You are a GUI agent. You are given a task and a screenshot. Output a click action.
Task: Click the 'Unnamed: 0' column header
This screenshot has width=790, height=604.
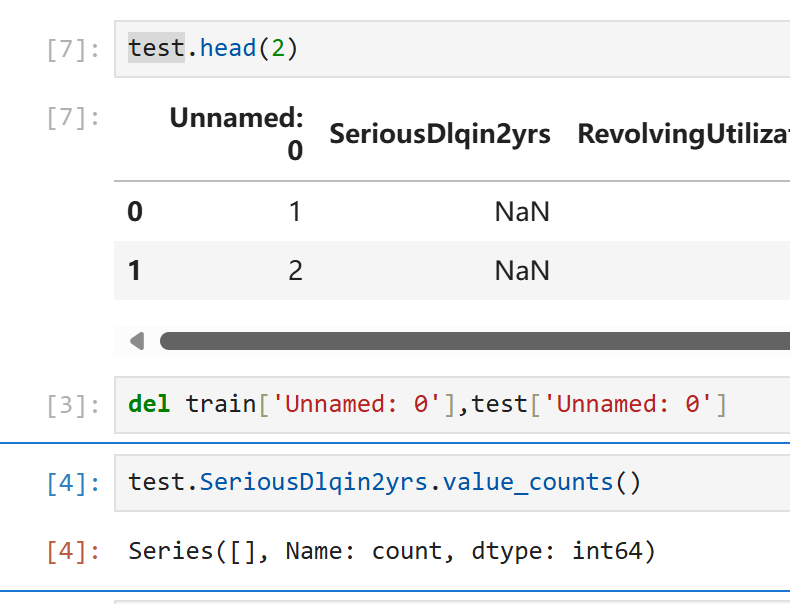(x=238, y=134)
